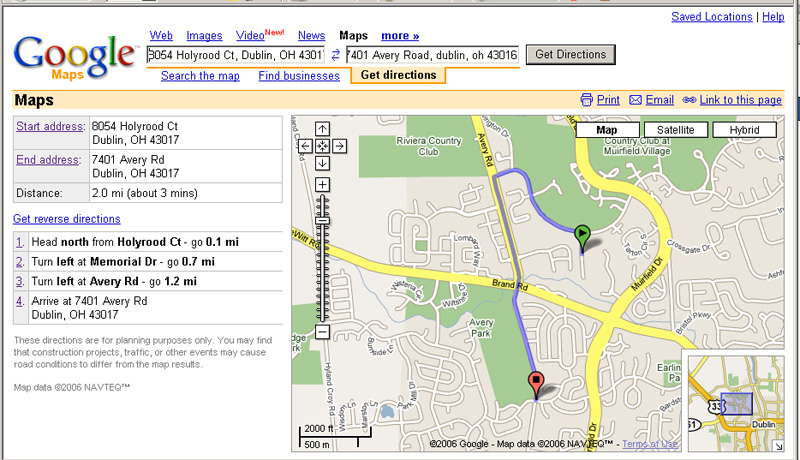Enable Hybrid map view
This screenshot has height=460, width=800.
[744, 130]
